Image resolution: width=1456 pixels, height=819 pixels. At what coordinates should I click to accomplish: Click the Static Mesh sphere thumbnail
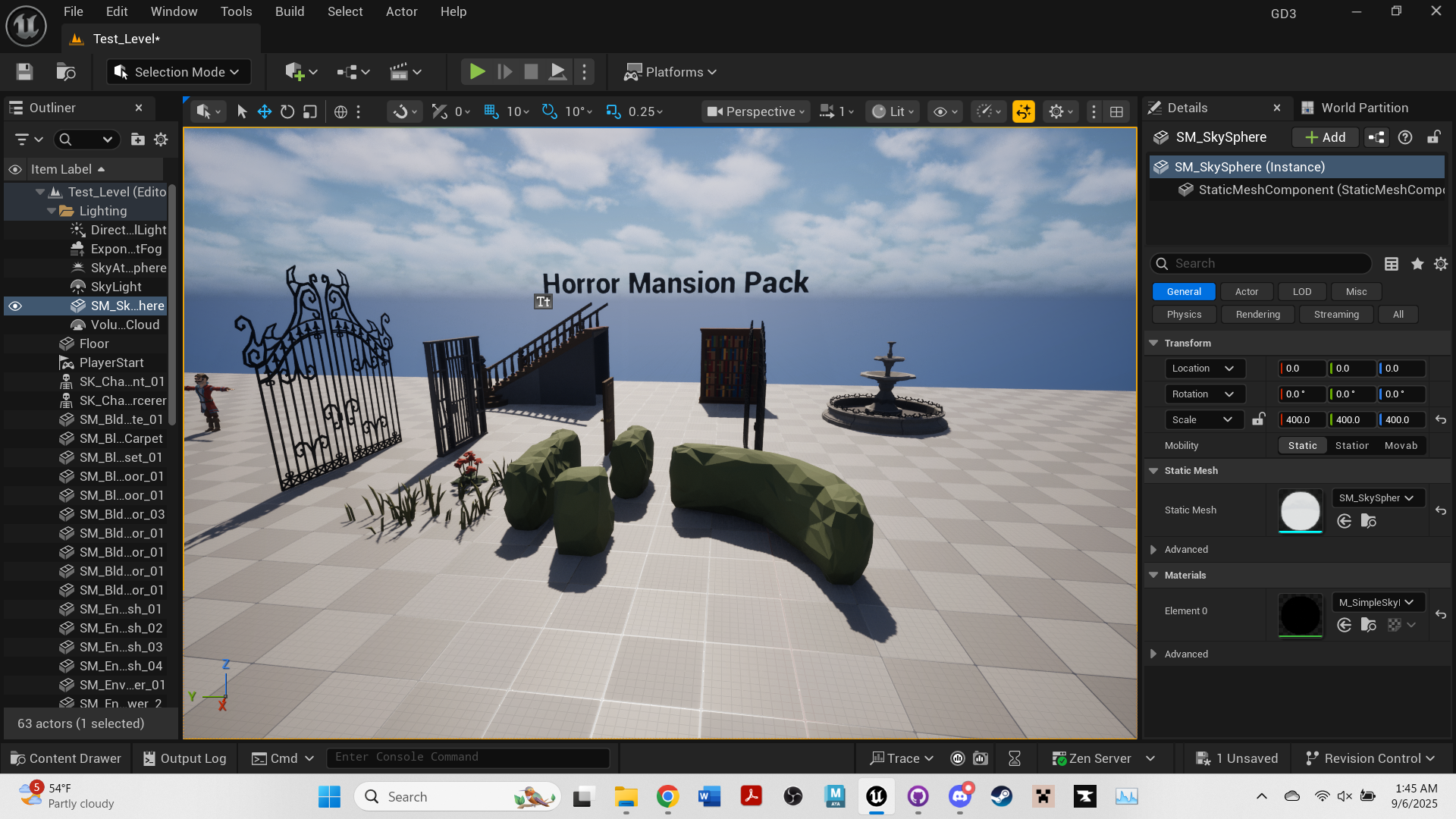(x=1301, y=510)
